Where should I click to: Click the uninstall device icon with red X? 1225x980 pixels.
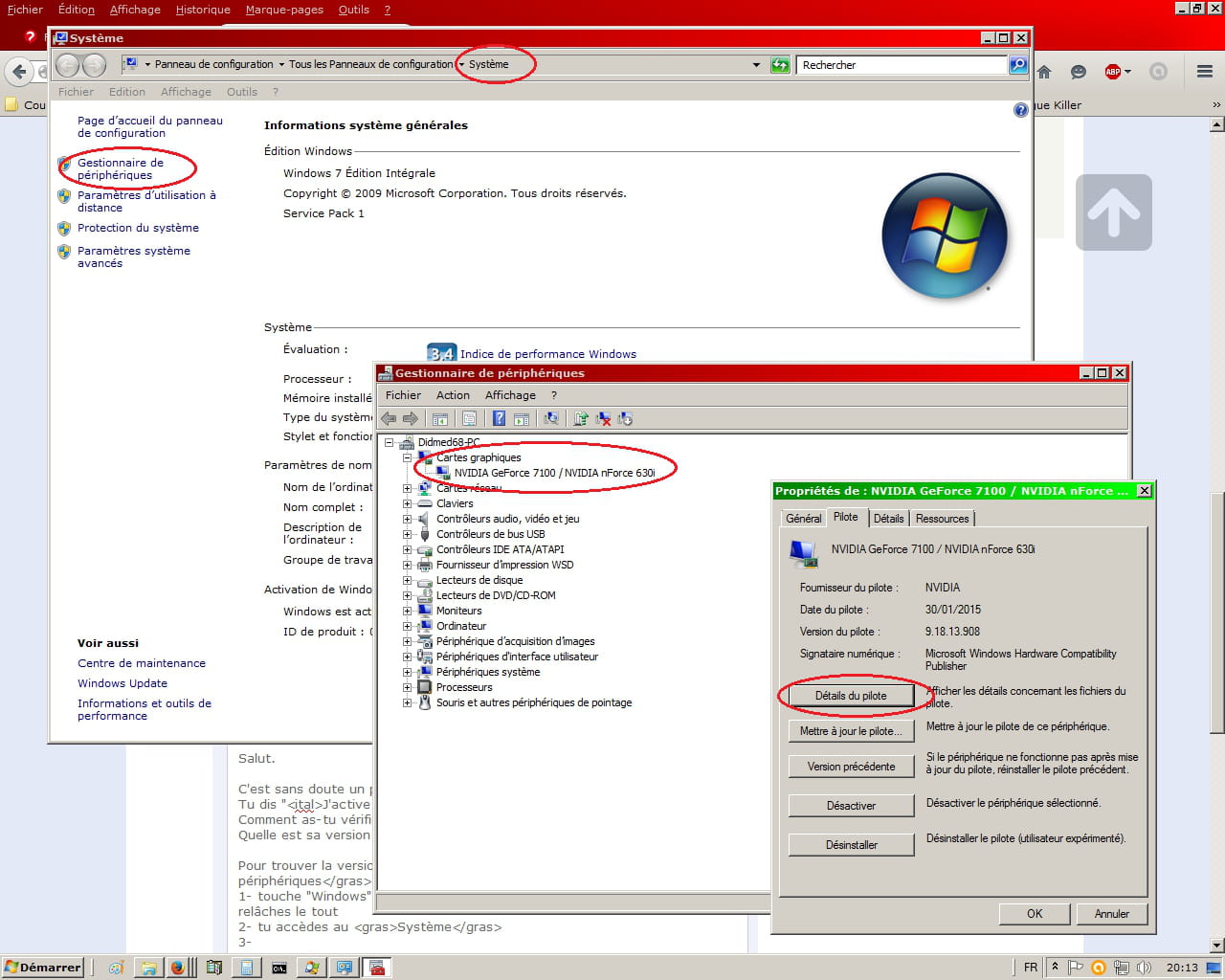[603, 418]
